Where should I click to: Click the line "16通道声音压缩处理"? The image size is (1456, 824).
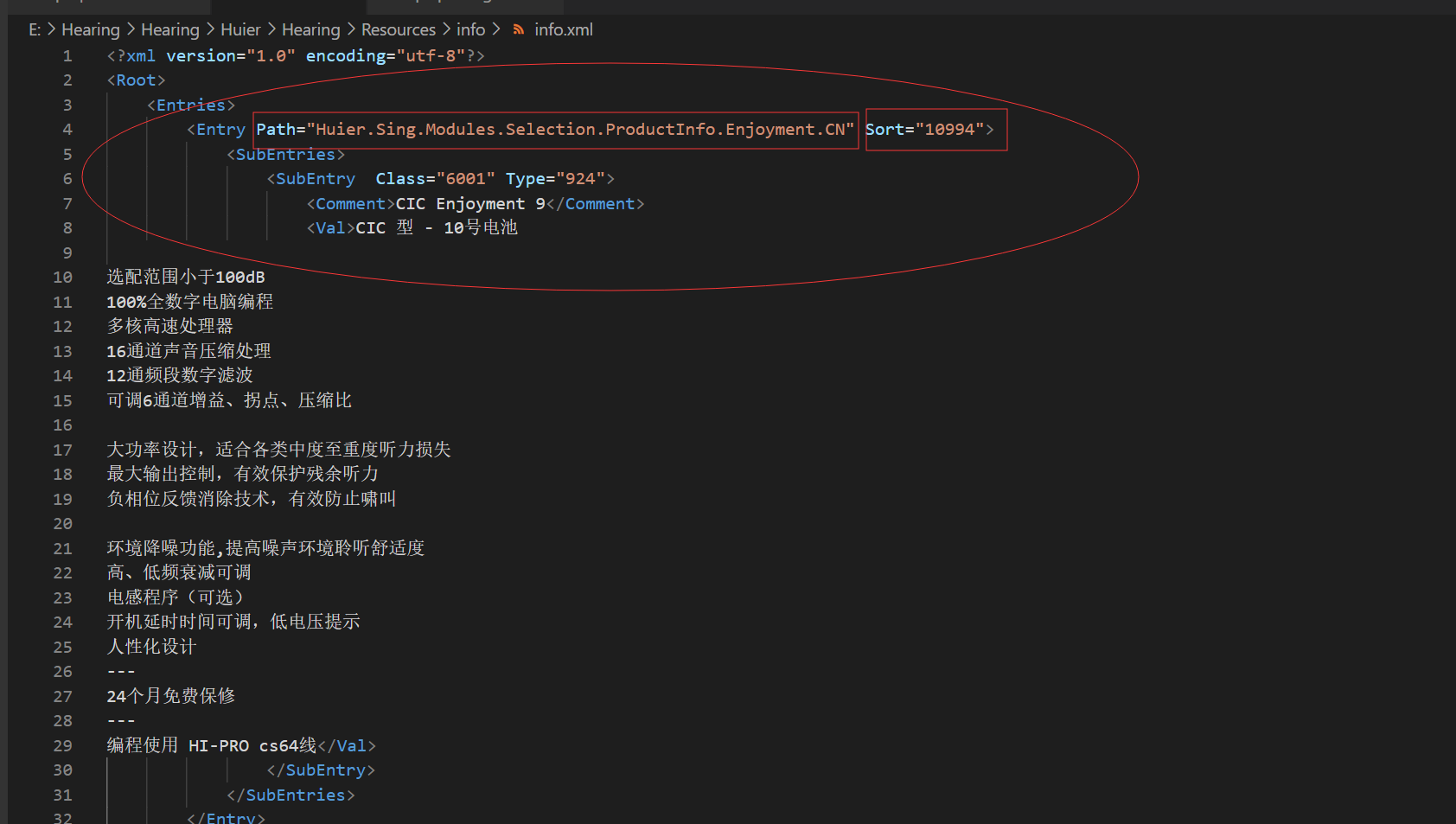(189, 351)
